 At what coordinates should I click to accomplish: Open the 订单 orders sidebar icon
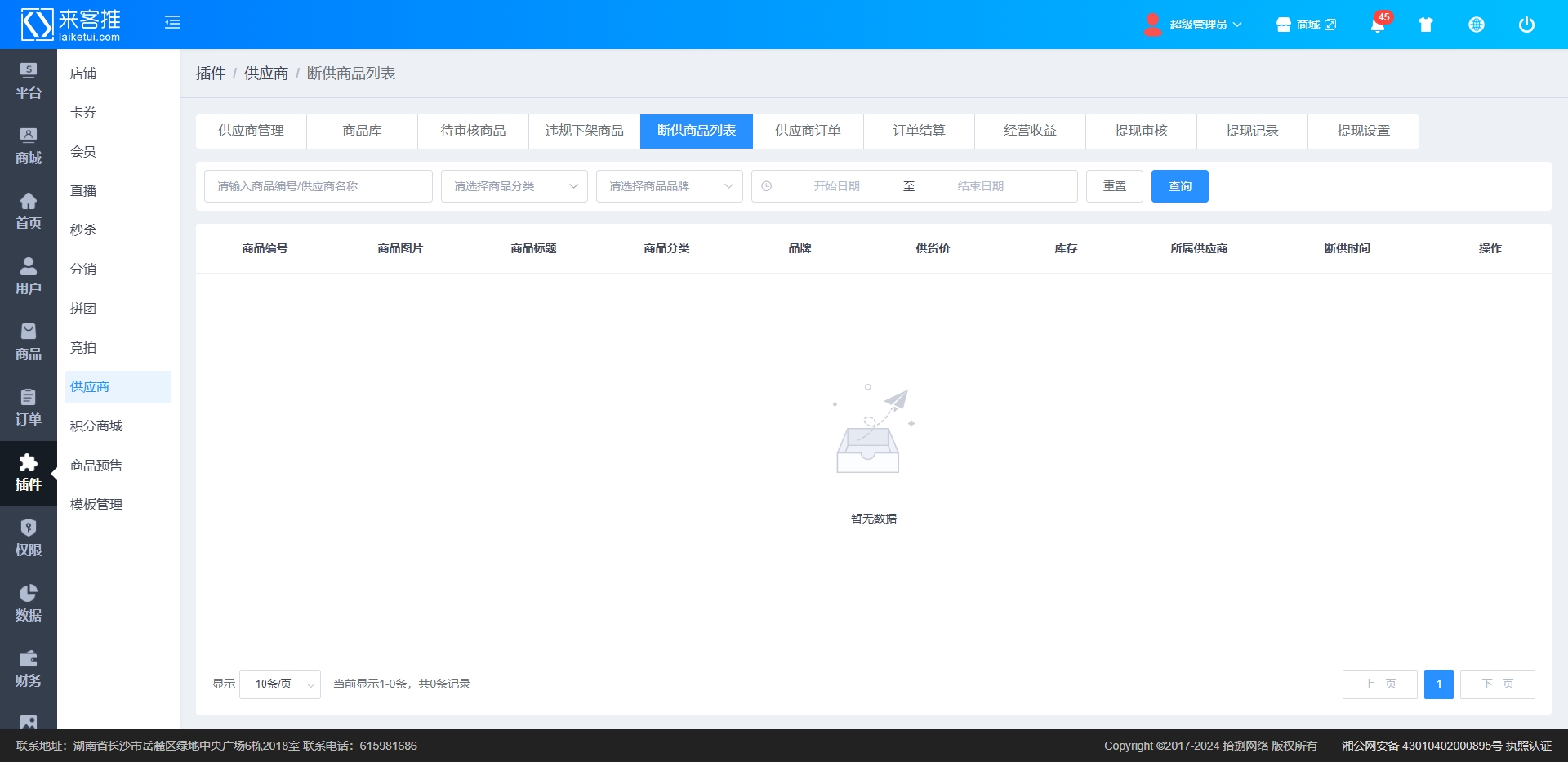point(29,408)
